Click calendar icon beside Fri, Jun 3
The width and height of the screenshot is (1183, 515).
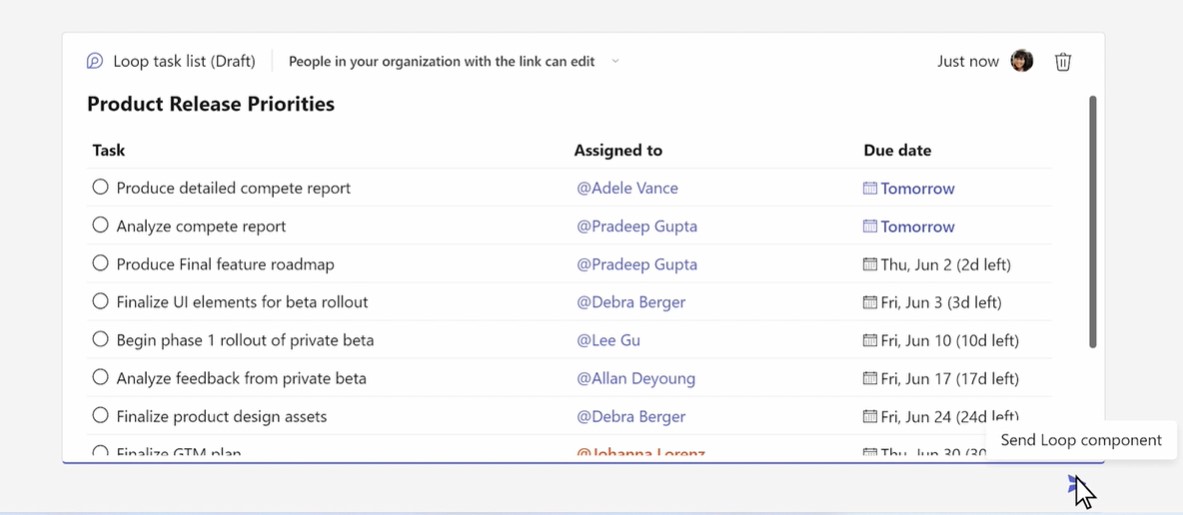870,302
